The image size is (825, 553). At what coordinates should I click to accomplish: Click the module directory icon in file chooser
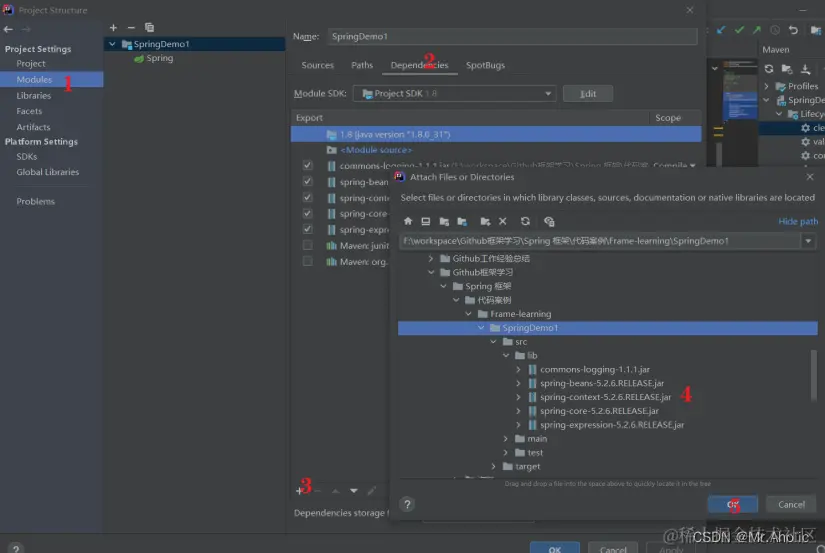tap(462, 221)
